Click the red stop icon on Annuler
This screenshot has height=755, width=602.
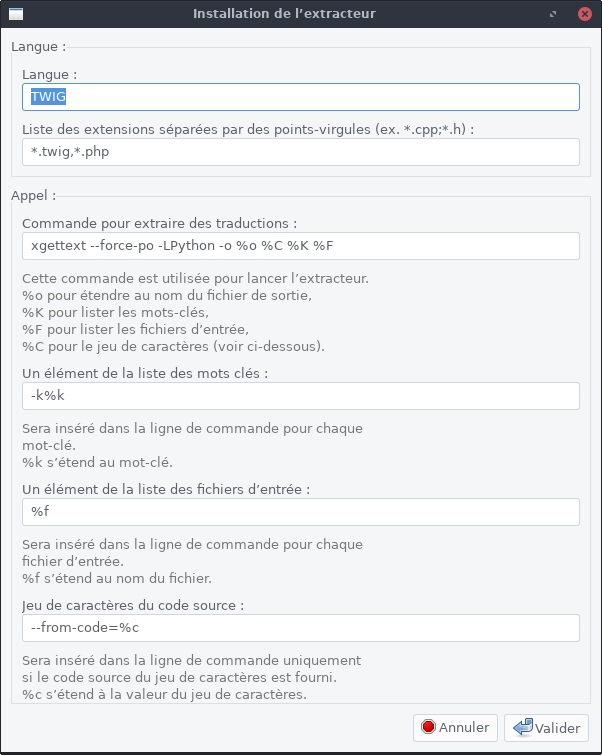click(429, 727)
